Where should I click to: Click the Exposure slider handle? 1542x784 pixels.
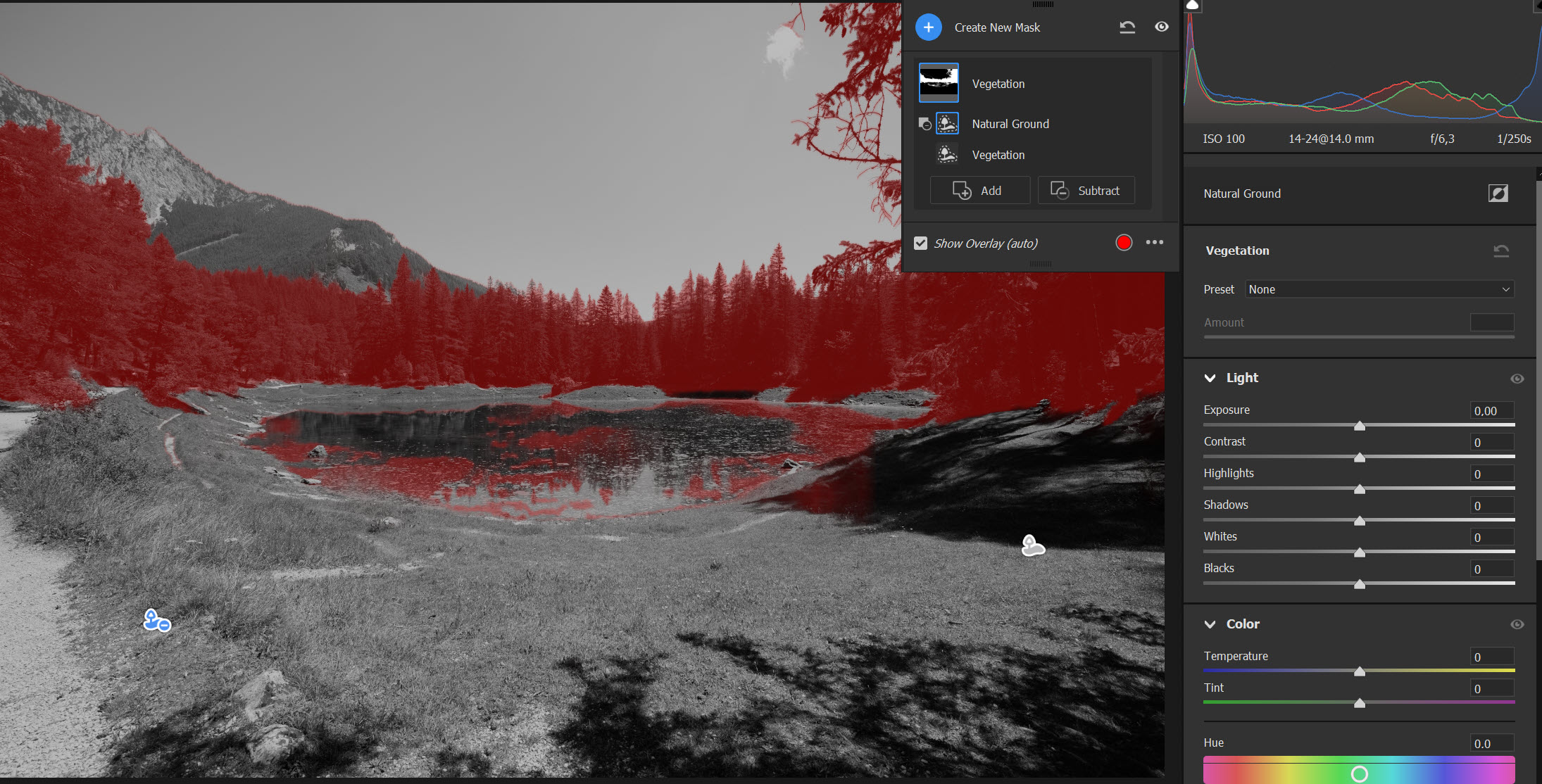tap(1359, 425)
